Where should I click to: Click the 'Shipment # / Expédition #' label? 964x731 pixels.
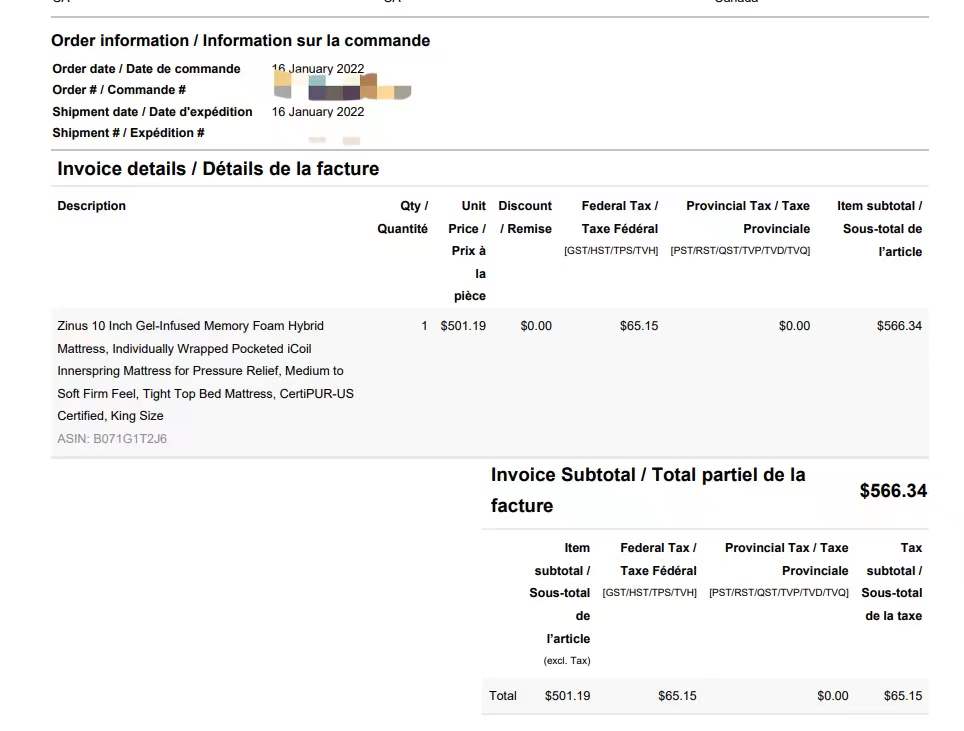(128, 133)
